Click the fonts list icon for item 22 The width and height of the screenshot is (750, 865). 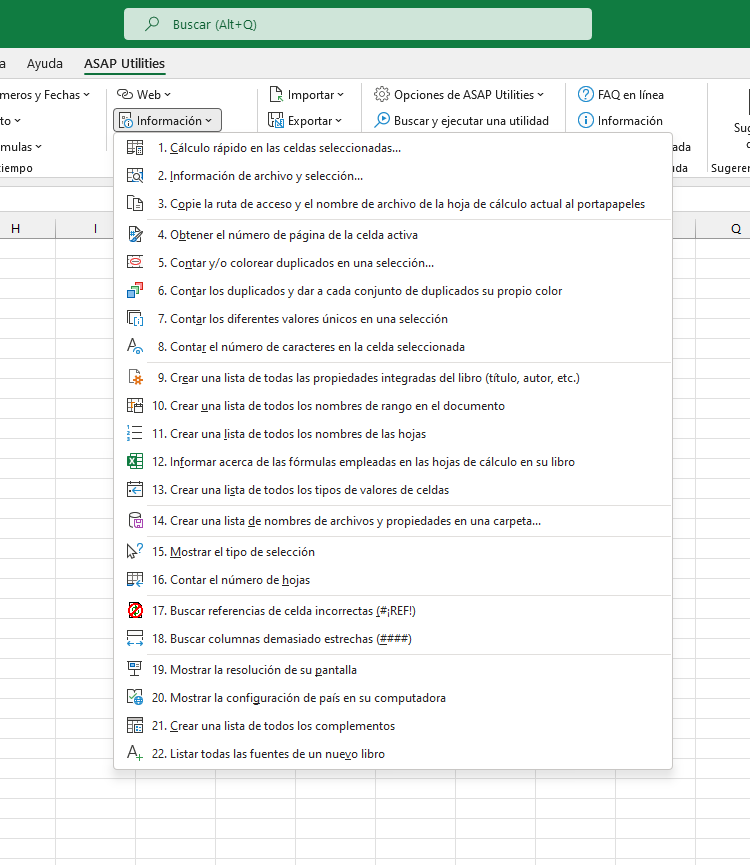(135, 754)
